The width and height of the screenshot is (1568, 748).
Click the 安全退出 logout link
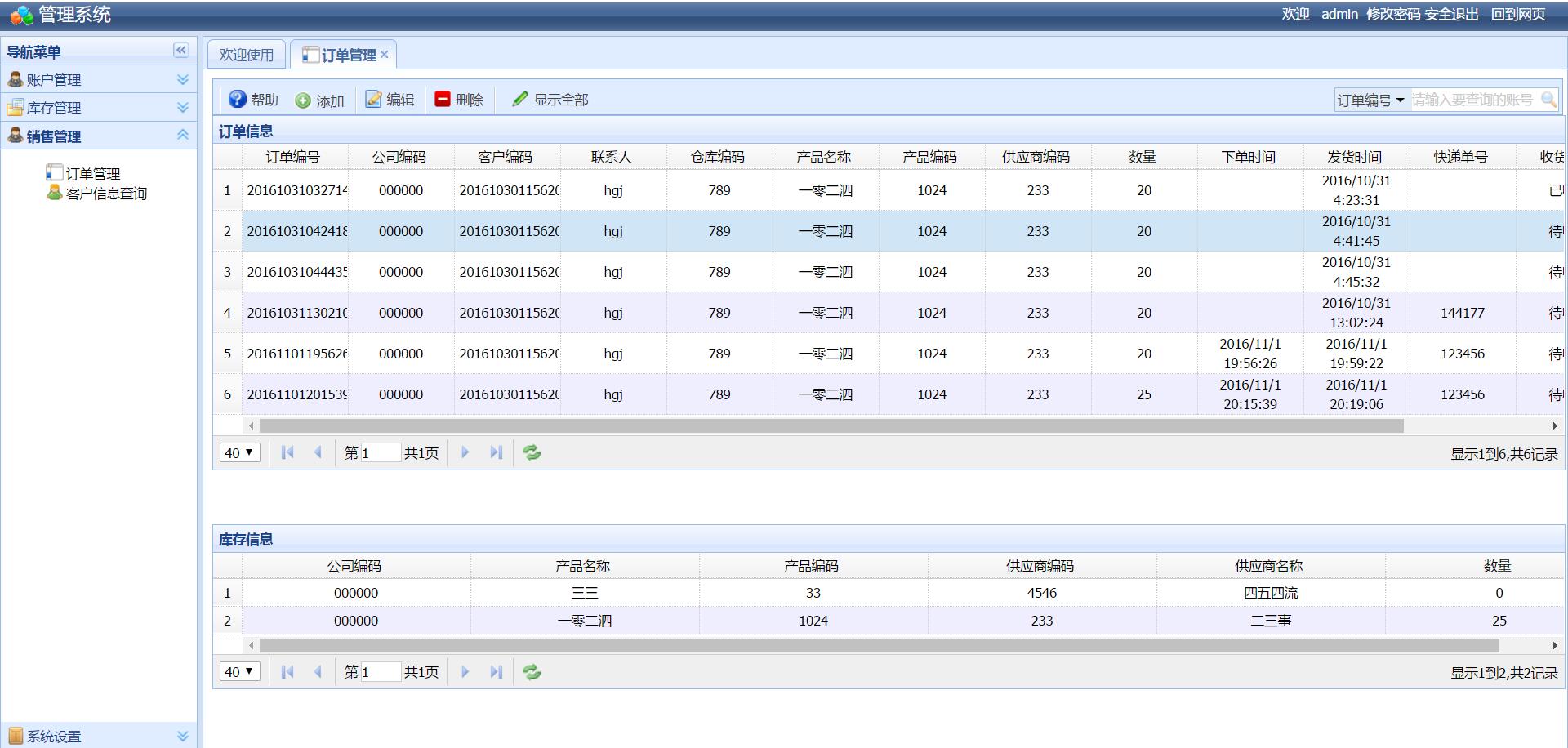point(1452,14)
